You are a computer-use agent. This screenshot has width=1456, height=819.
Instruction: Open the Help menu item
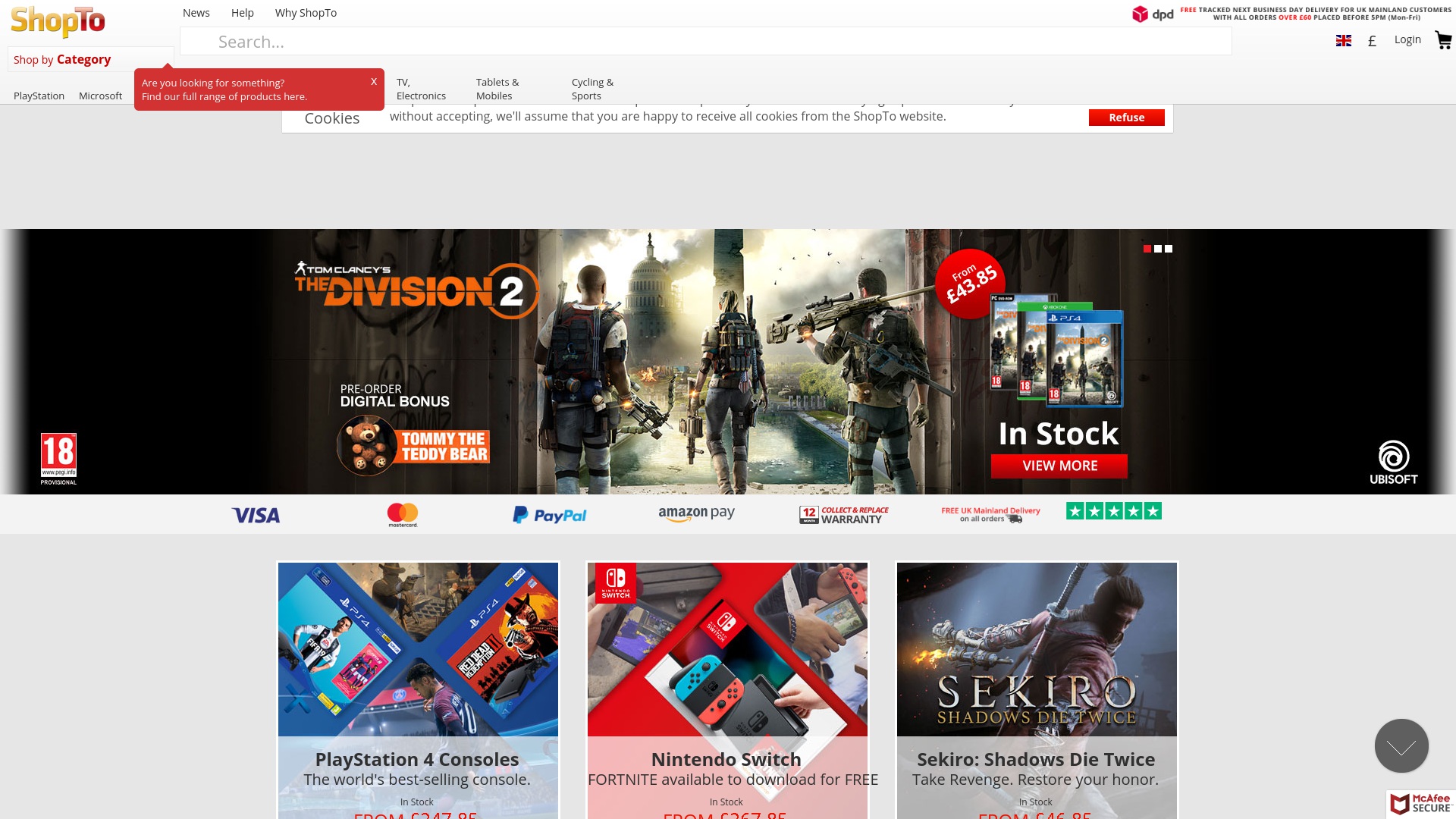(x=243, y=13)
